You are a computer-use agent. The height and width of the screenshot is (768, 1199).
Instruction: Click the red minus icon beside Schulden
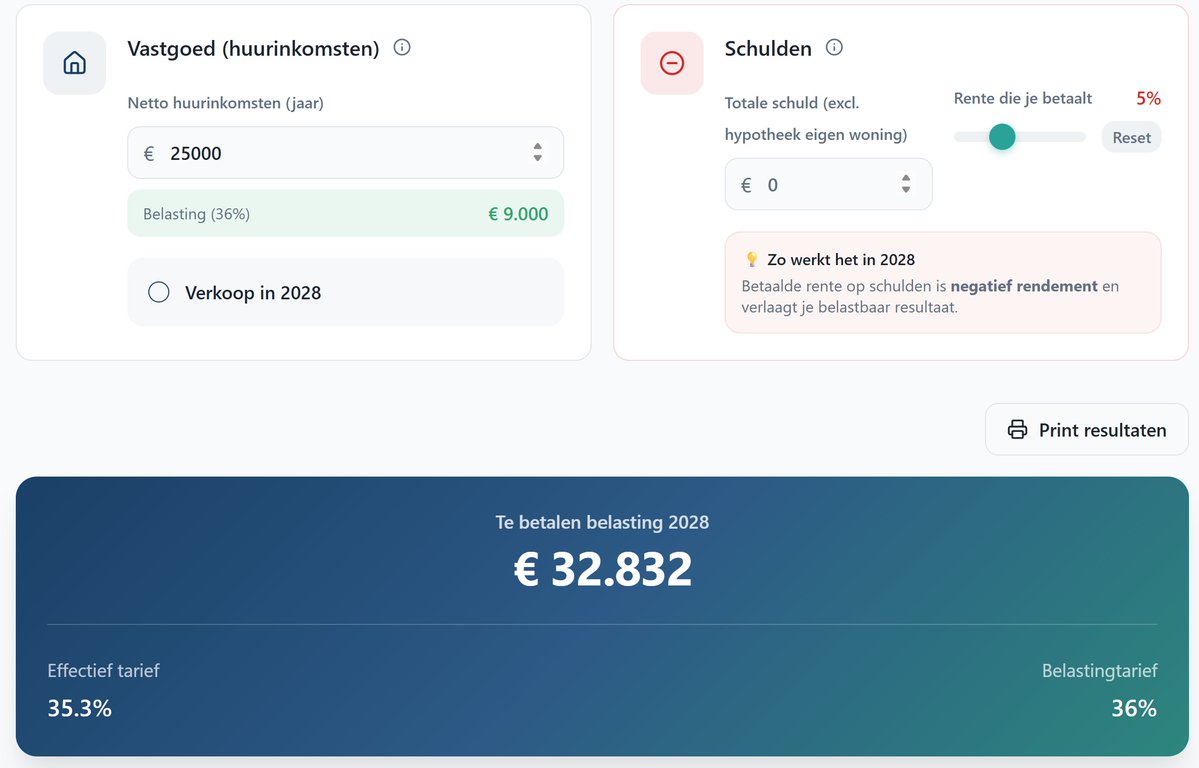click(671, 63)
